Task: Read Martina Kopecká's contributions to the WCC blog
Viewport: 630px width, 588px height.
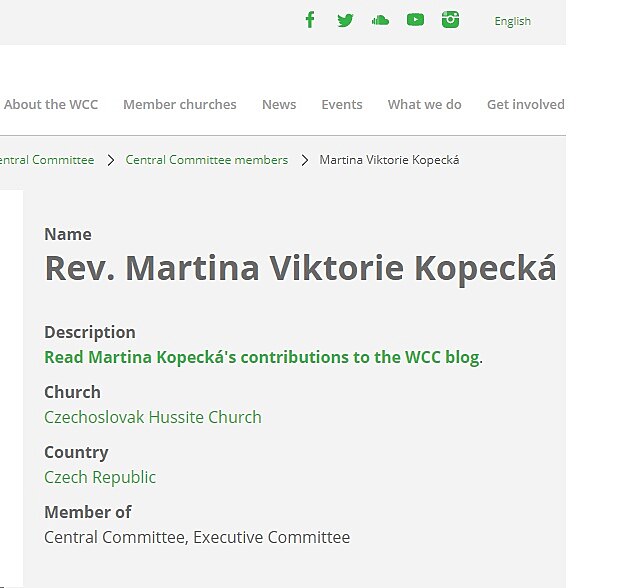Action: tap(262, 357)
